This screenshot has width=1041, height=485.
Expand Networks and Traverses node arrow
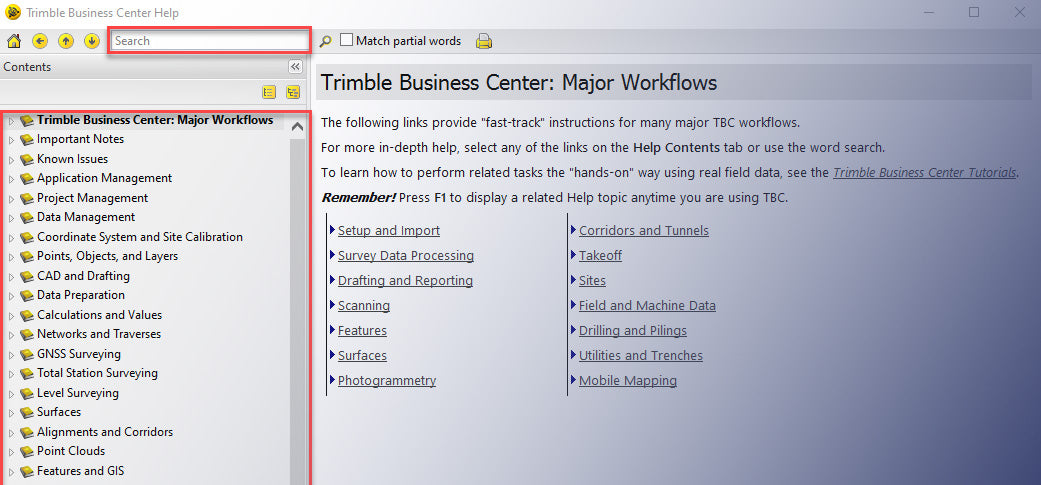(x=11, y=334)
